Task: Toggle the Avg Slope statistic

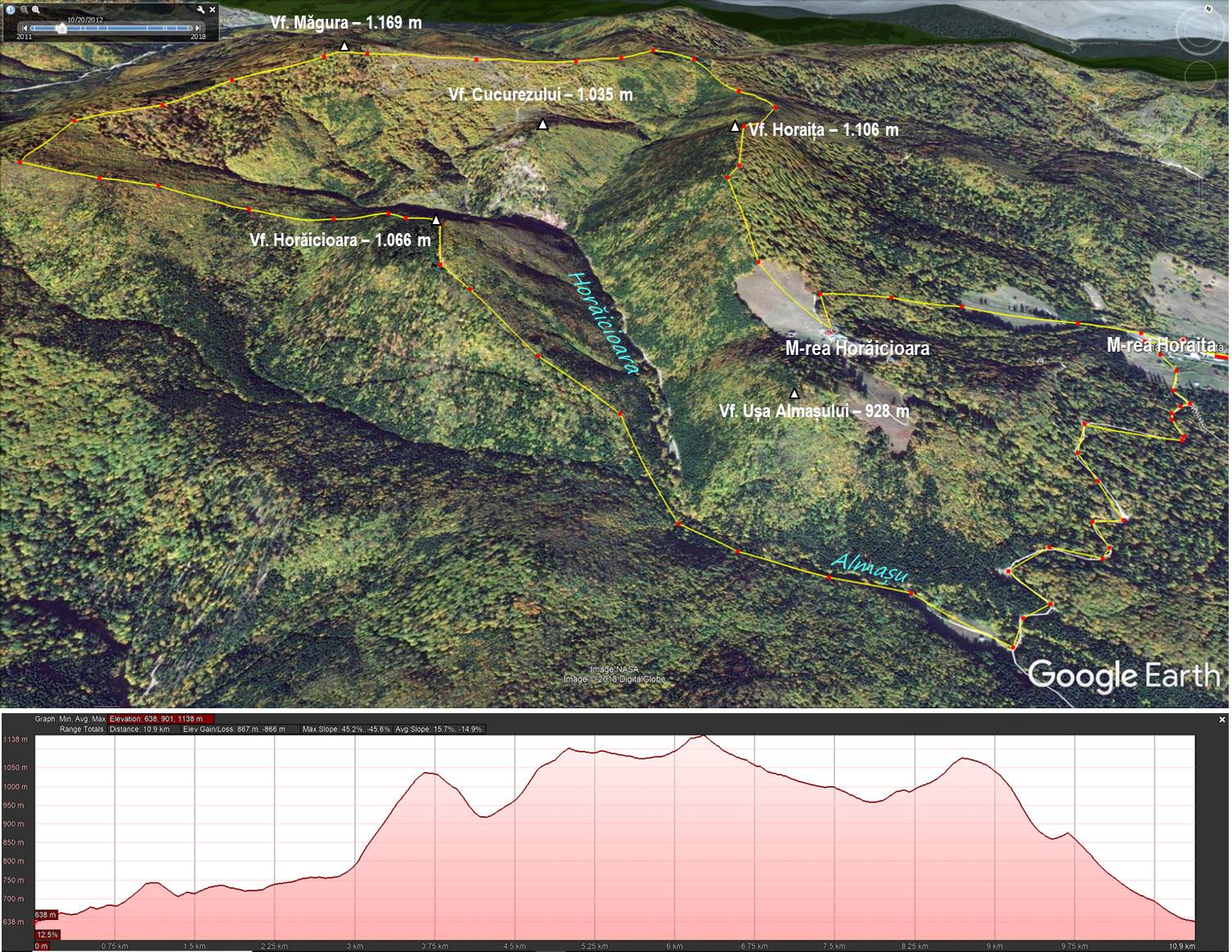Action: [x=439, y=729]
